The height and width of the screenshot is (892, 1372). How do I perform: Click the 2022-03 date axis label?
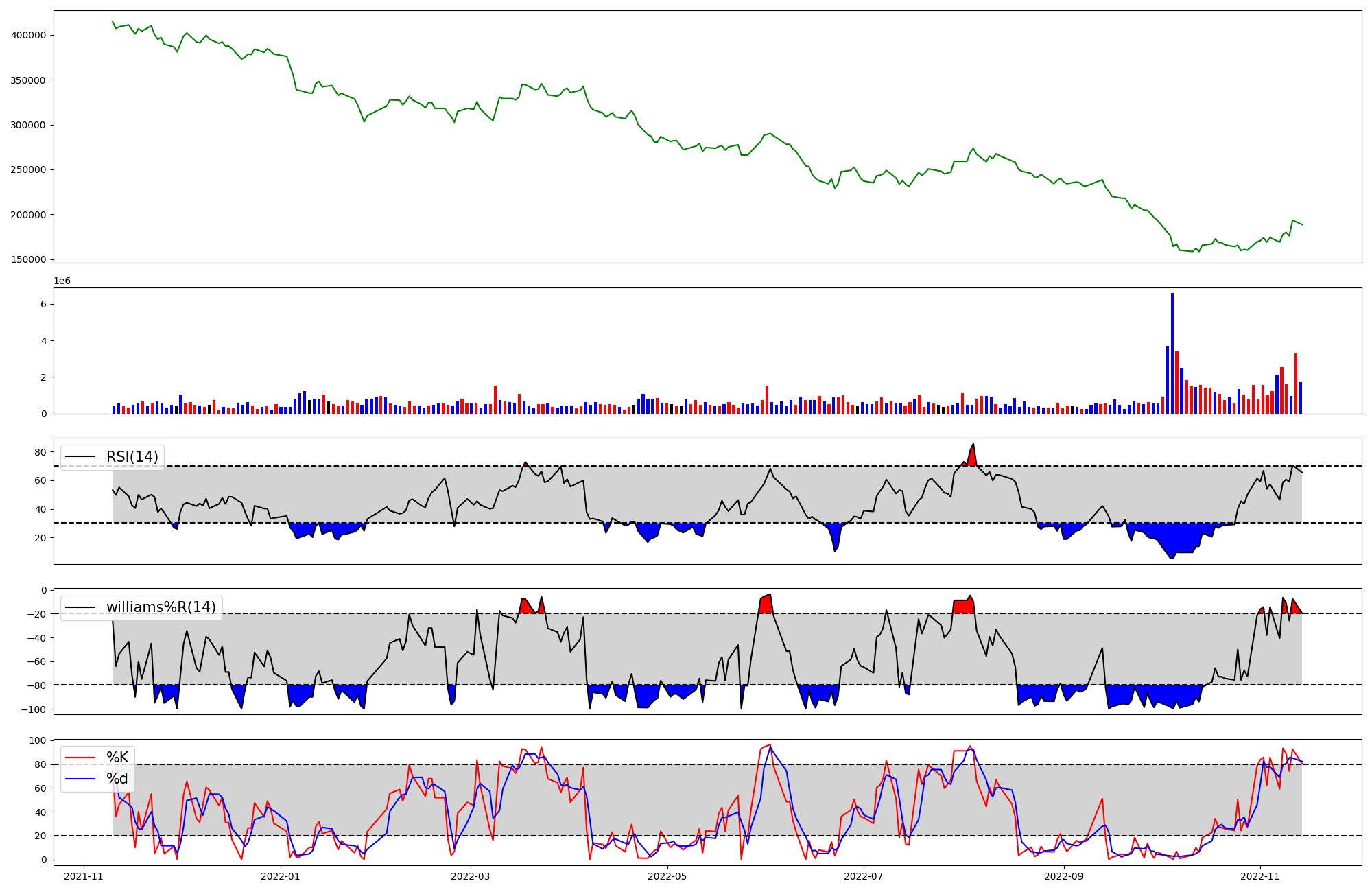tap(471, 876)
